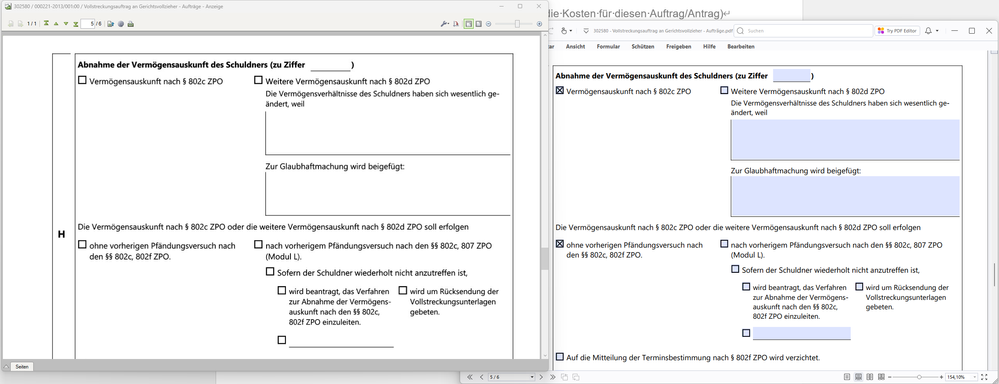Check 'Sofern der Schuldner wiederholt nicht anzutreffen ist' in the PDF editor
Image resolution: width=999 pixels, height=384 pixels.
click(735, 269)
